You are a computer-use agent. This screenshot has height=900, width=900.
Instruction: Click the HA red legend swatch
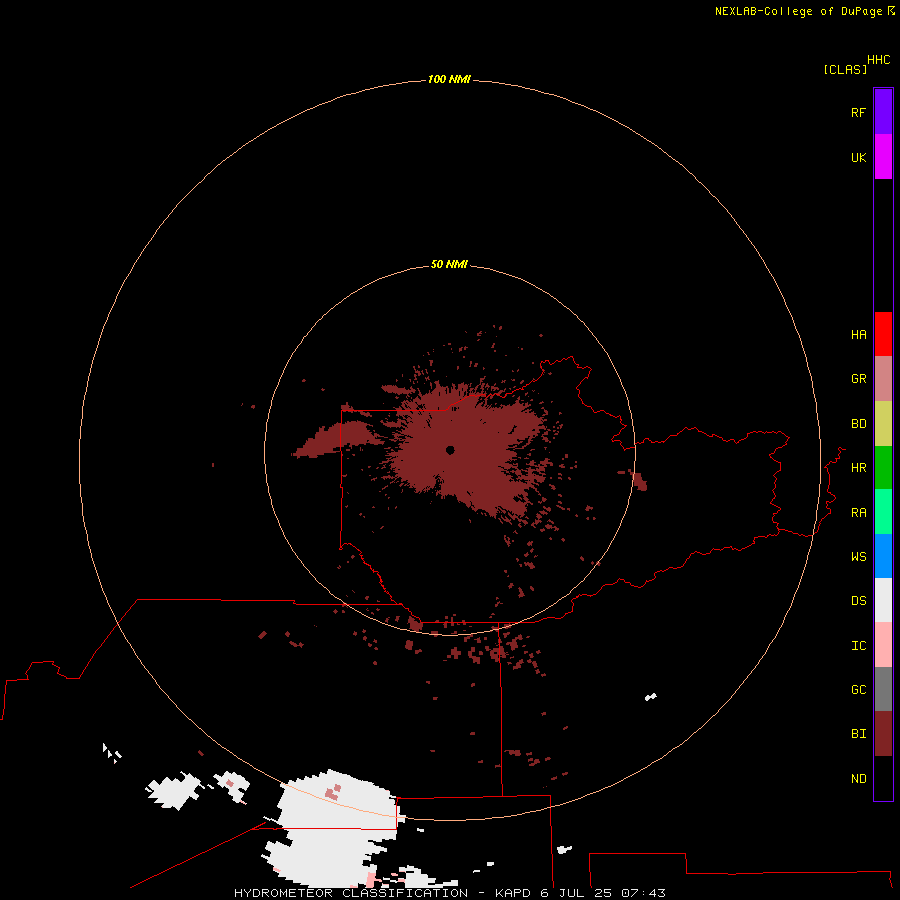tap(883, 334)
